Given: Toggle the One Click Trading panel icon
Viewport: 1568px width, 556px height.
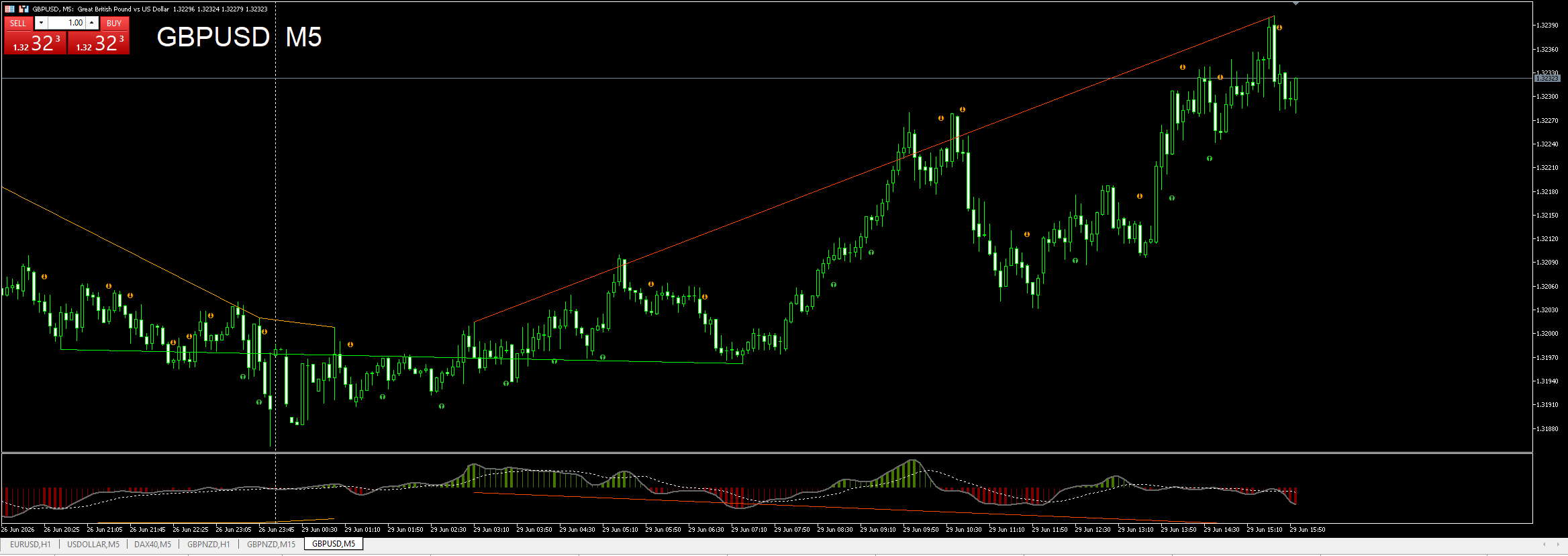Looking at the screenshot, I should 10,9.
